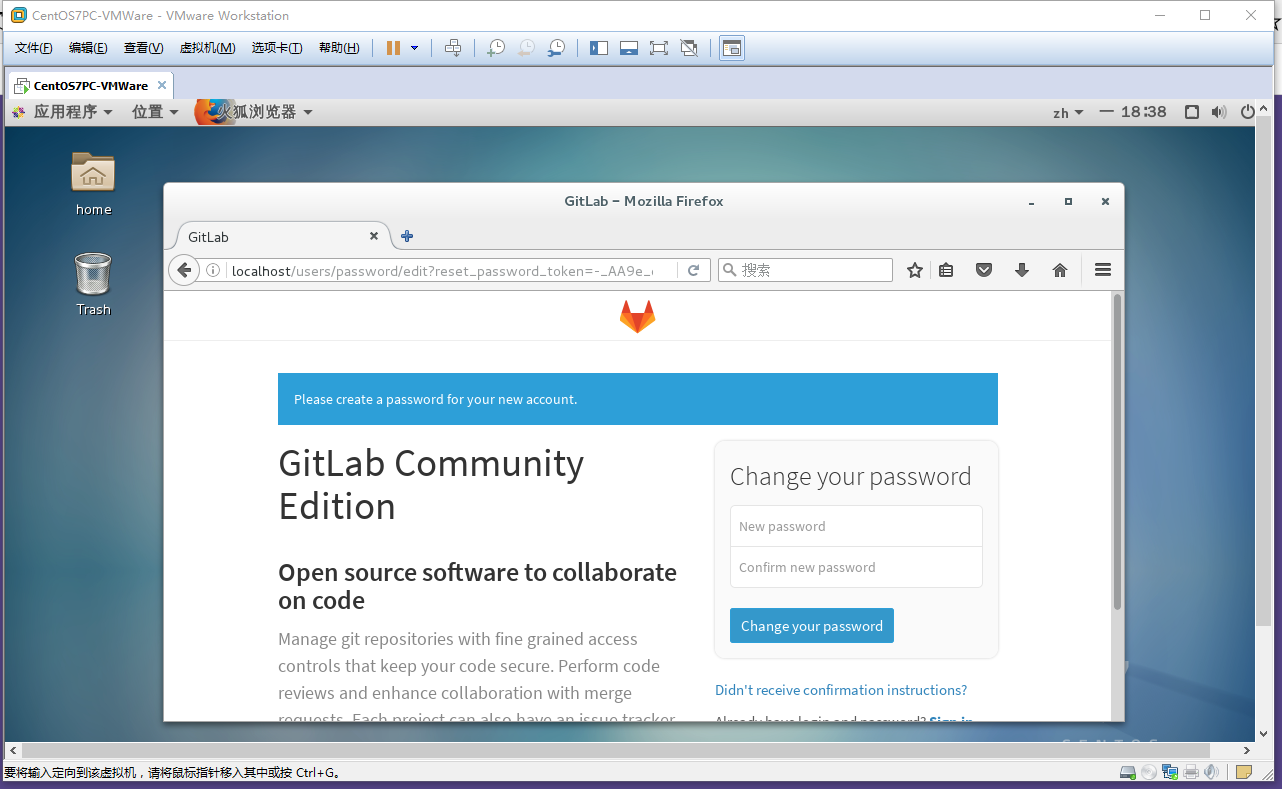Expand the 火狐浏览器 application menu

pos(254,112)
